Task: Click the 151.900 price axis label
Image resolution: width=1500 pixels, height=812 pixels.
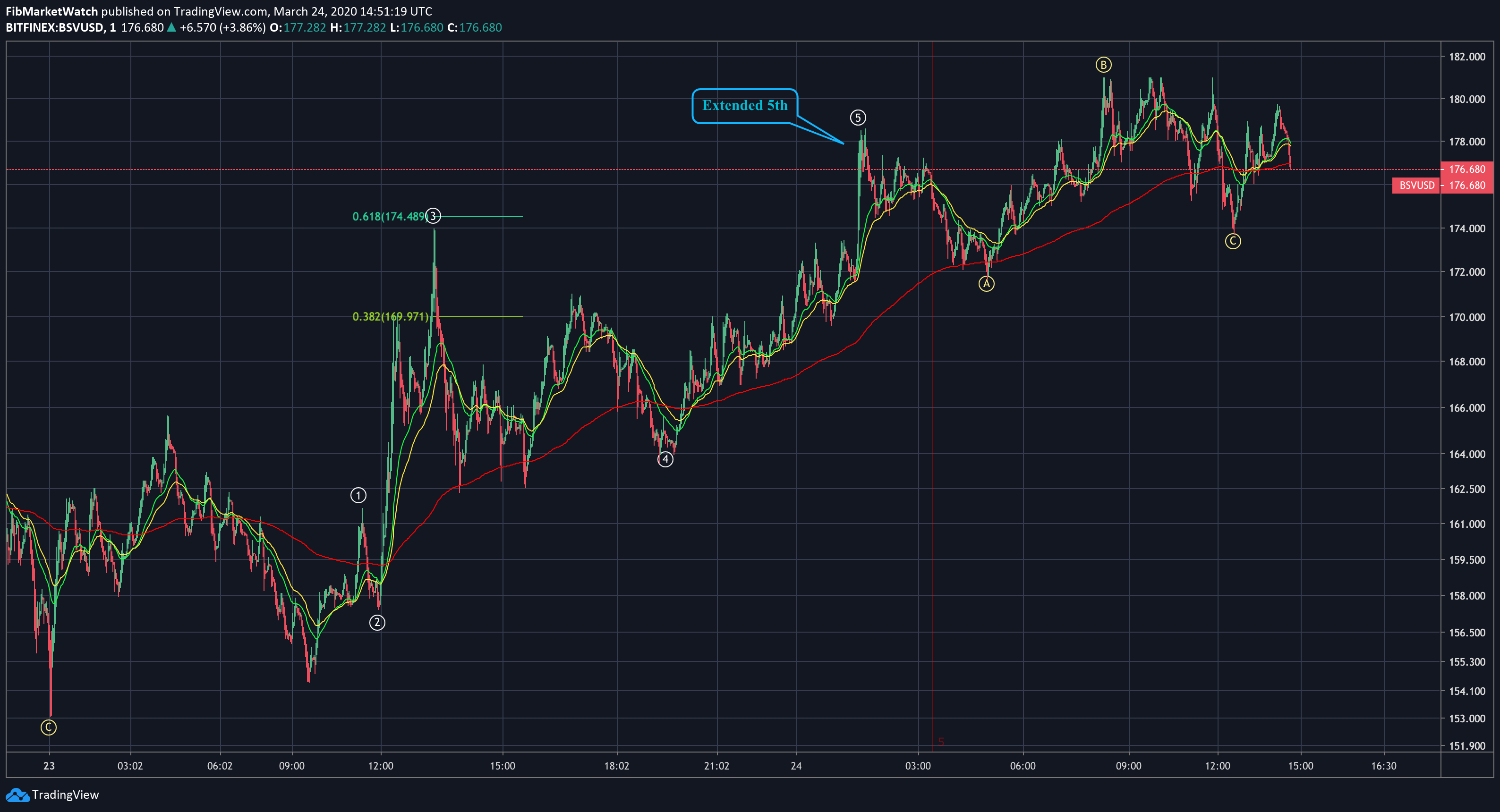Action: point(1467,745)
